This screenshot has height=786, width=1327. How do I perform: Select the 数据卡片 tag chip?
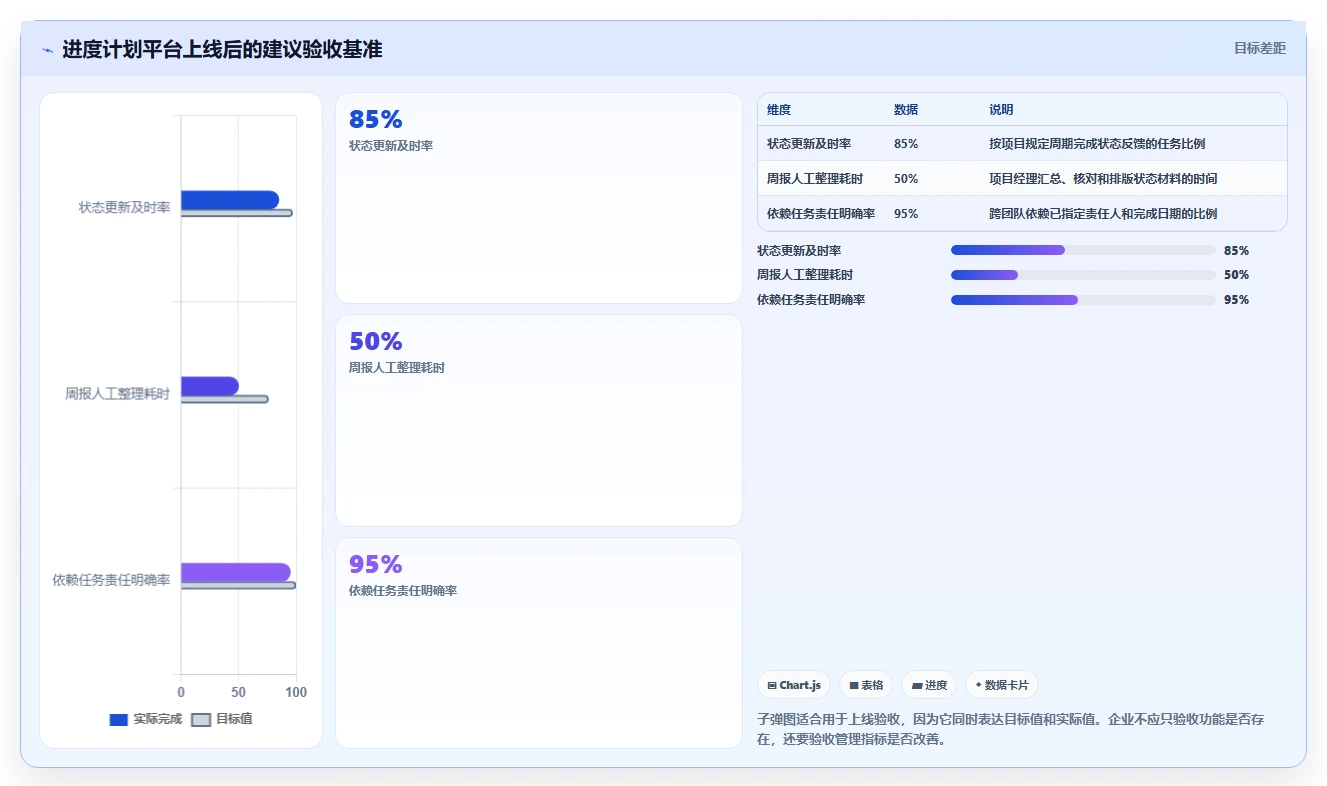[x=1002, y=685]
